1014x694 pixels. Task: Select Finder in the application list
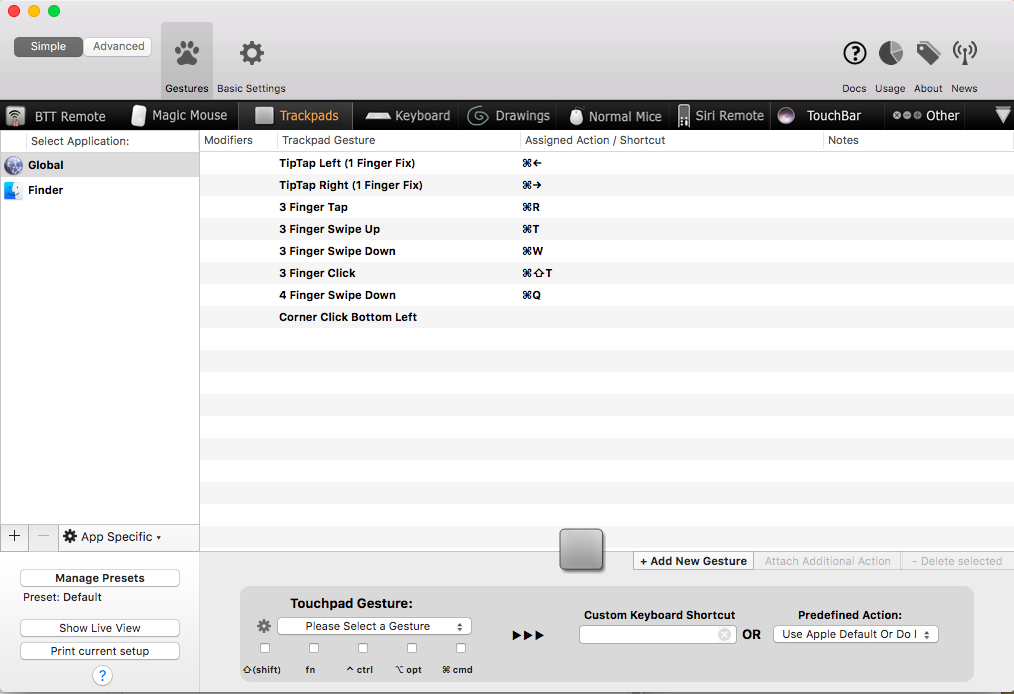coord(100,190)
